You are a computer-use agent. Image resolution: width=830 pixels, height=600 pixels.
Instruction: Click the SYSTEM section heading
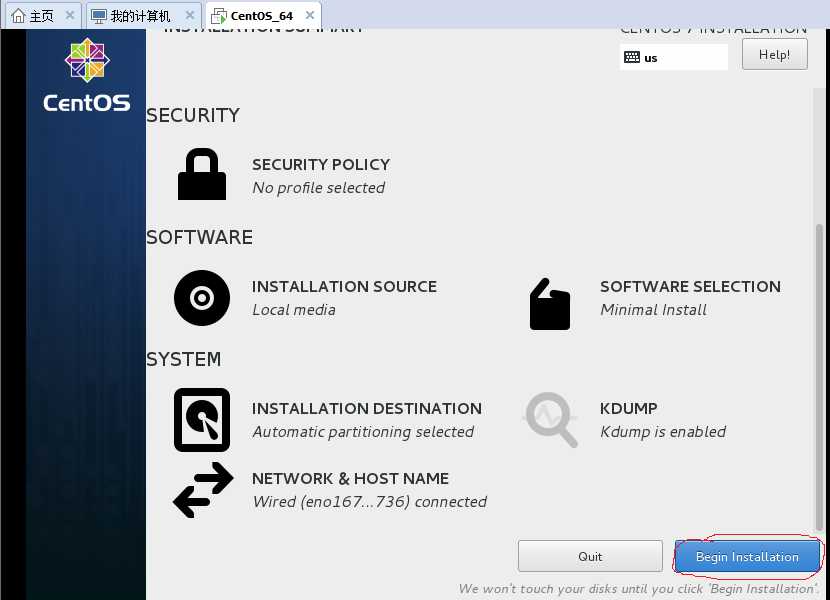click(184, 360)
